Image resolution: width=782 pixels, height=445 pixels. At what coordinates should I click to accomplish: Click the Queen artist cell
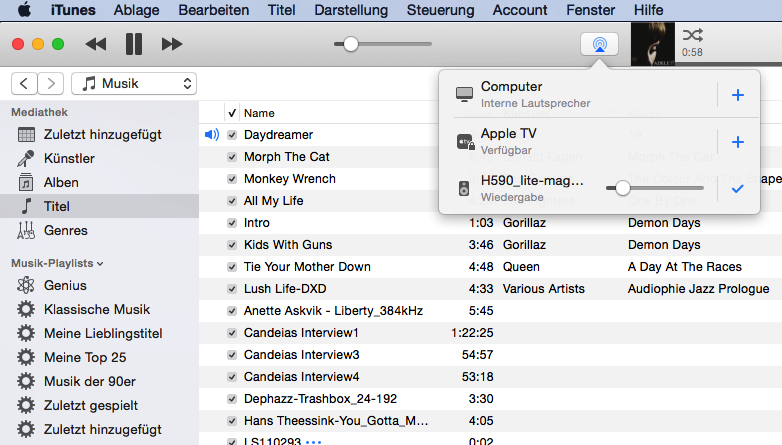[521, 266]
